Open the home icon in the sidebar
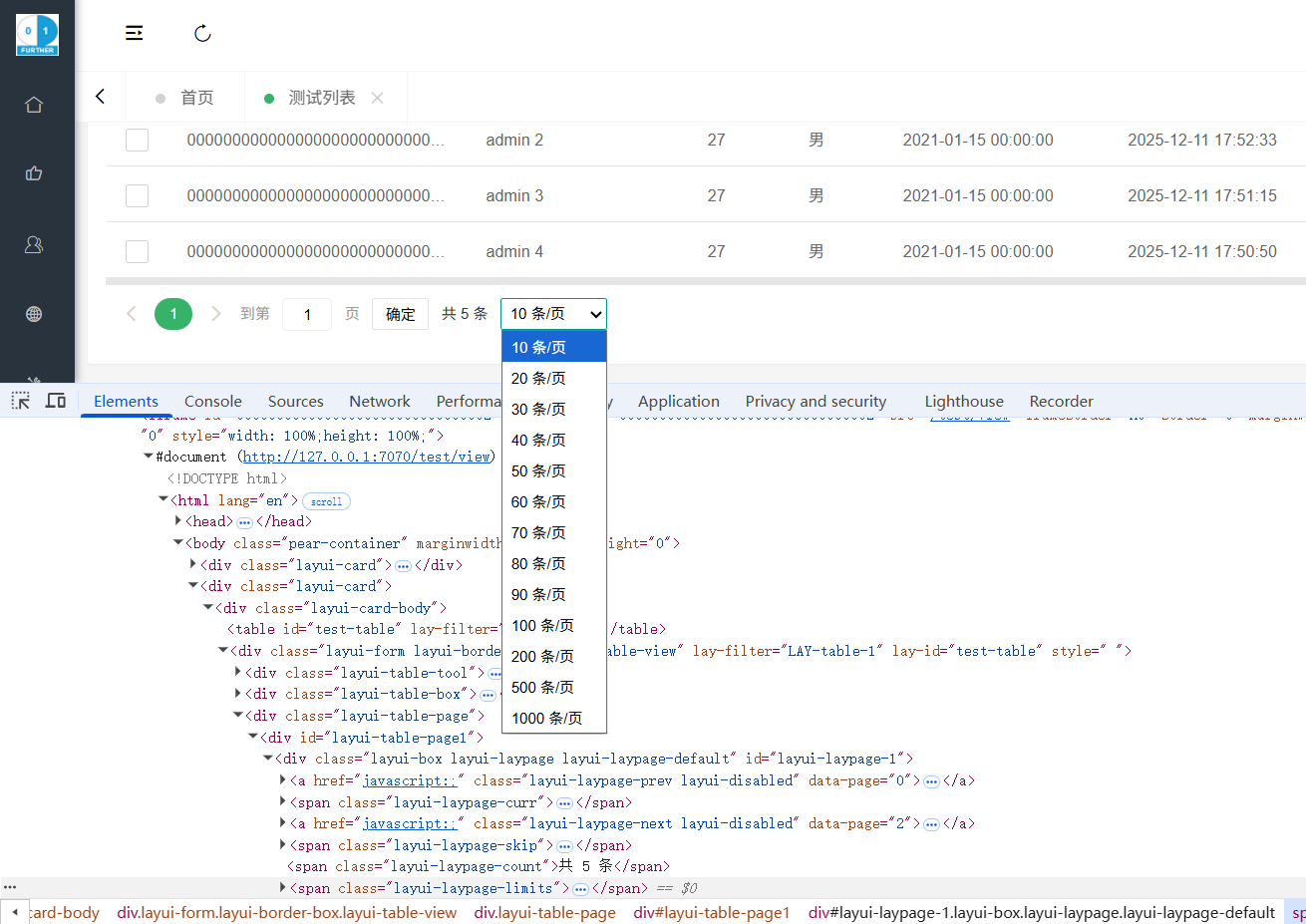The height and width of the screenshot is (924, 1306). pyautogui.click(x=34, y=105)
